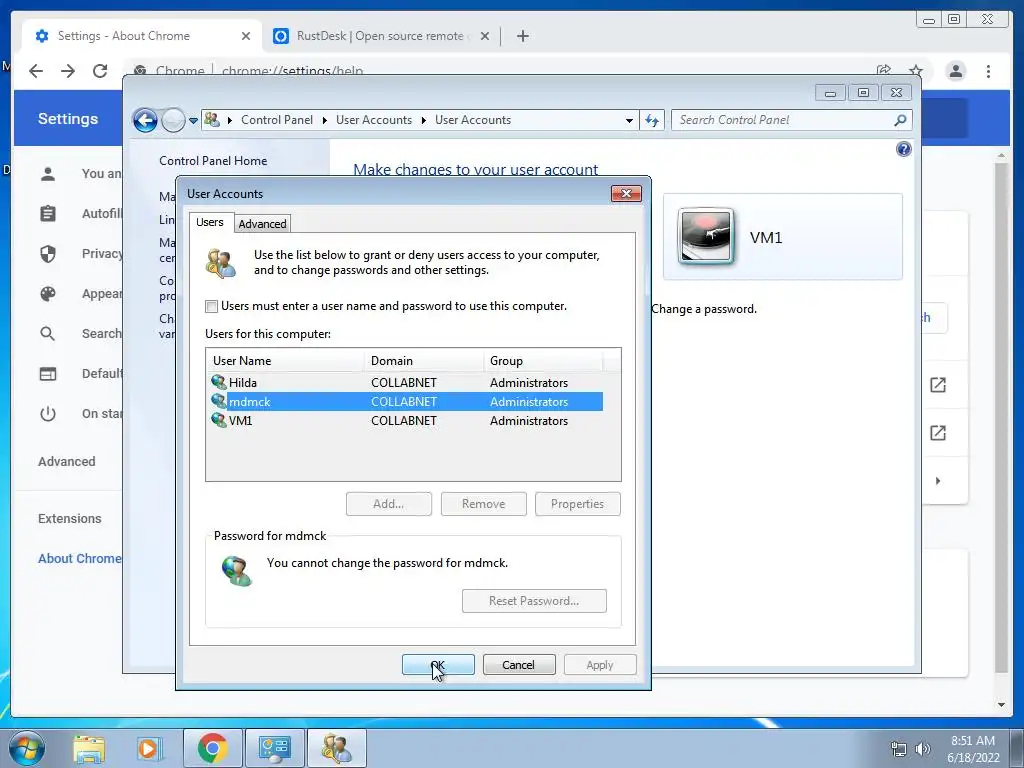Click the User Accounts icon in address bar

212,120
